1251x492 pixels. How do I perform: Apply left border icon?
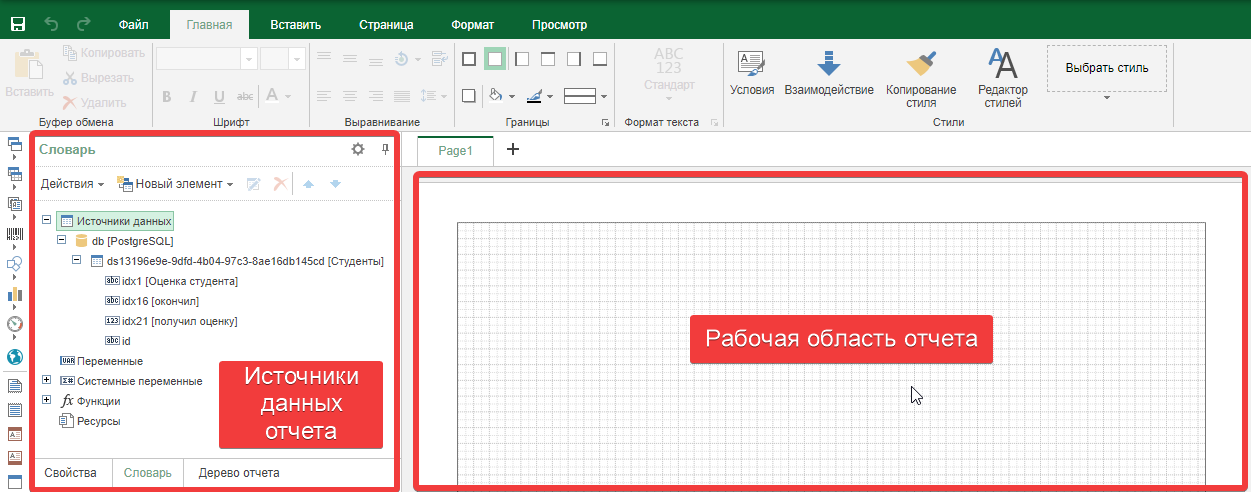coord(521,59)
